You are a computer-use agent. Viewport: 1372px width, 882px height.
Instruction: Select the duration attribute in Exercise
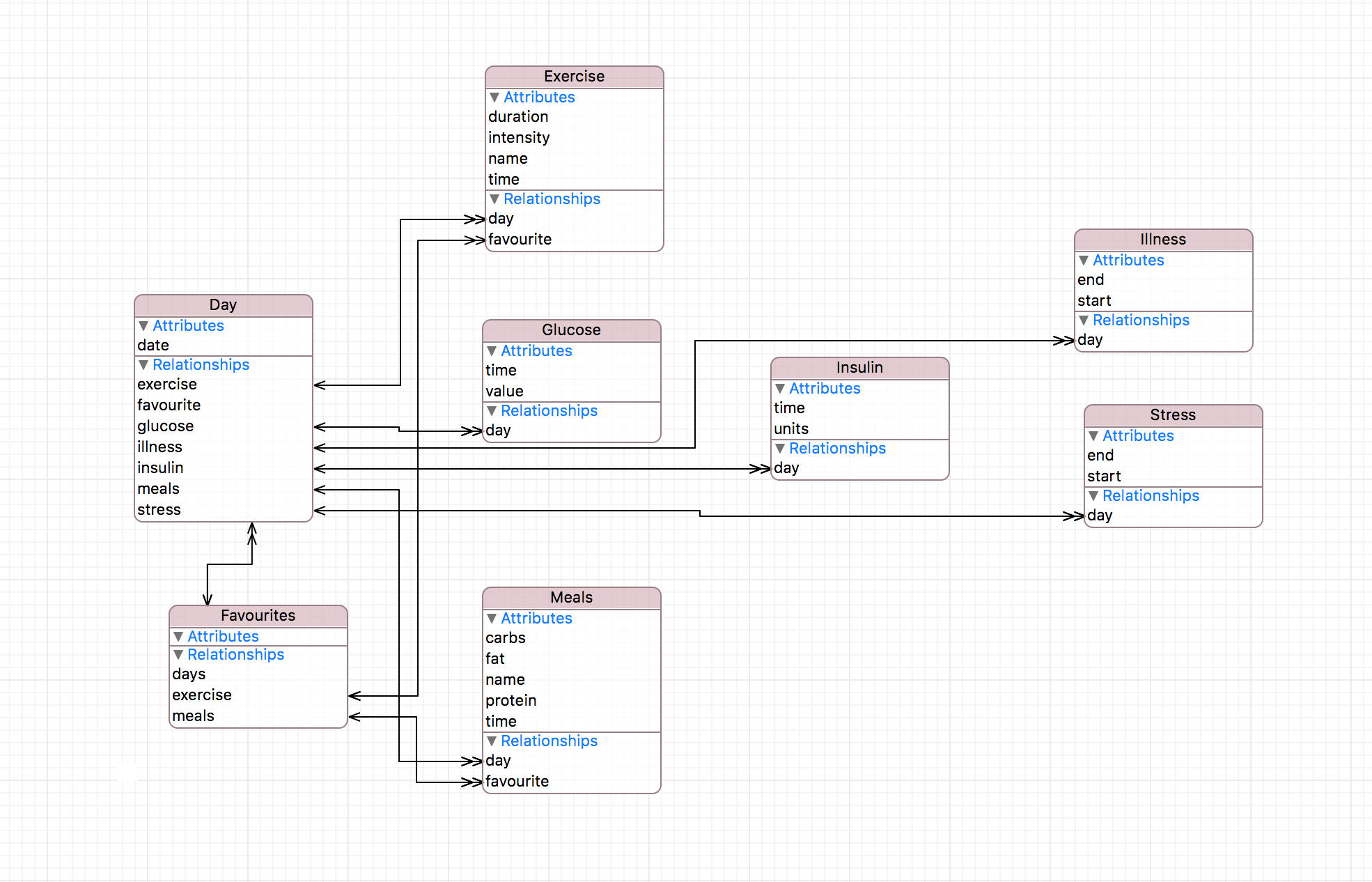tap(518, 116)
